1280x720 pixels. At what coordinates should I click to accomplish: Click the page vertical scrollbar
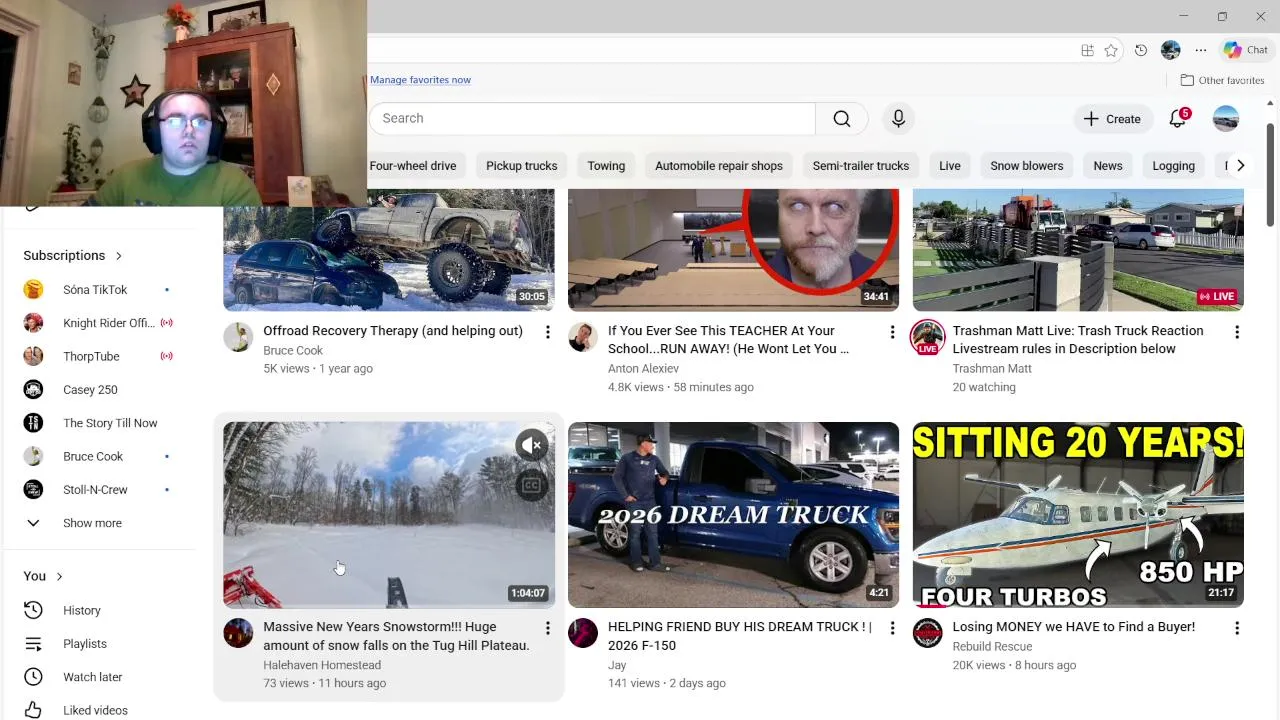tap(1271, 175)
